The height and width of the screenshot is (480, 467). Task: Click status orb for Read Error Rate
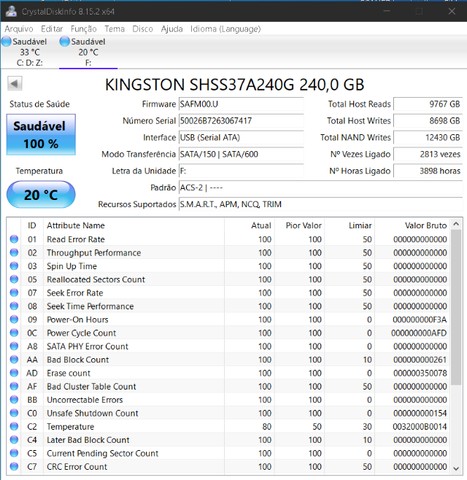pyautogui.click(x=14, y=239)
